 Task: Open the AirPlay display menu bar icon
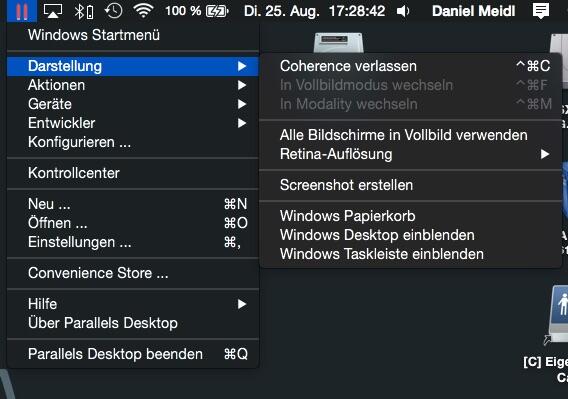(x=53, y=11)
